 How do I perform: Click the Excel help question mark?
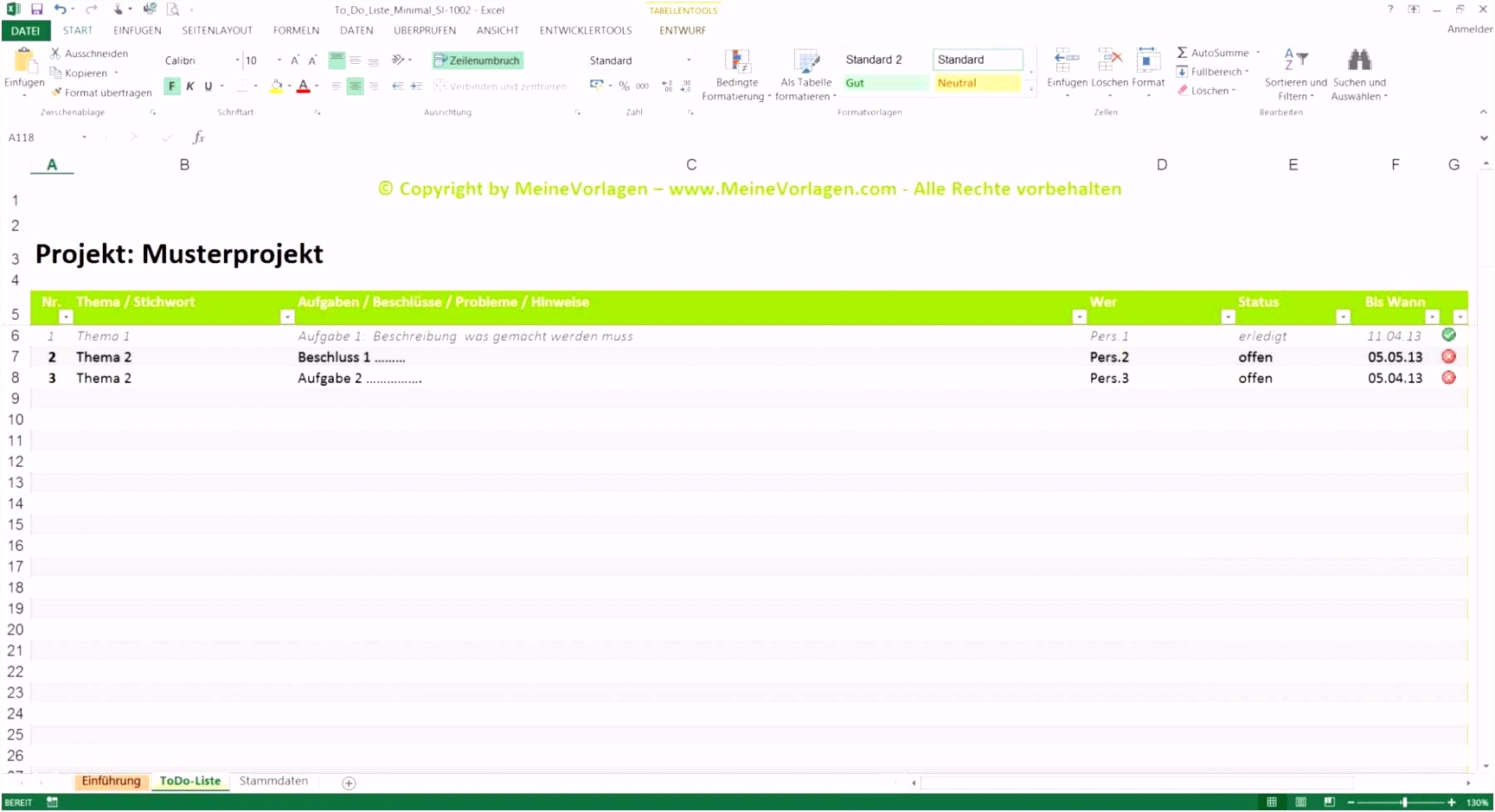(x=1390, y=10)
